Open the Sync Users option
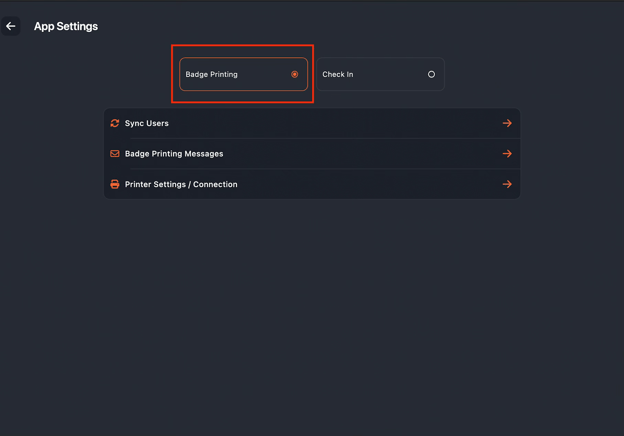Viewport: 624px width, 436px height. click(311, 124)
